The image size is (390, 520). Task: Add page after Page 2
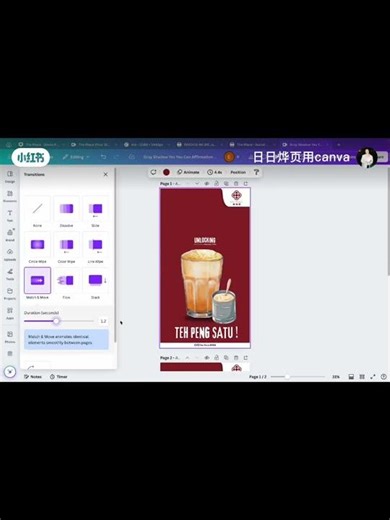(246, 358)
